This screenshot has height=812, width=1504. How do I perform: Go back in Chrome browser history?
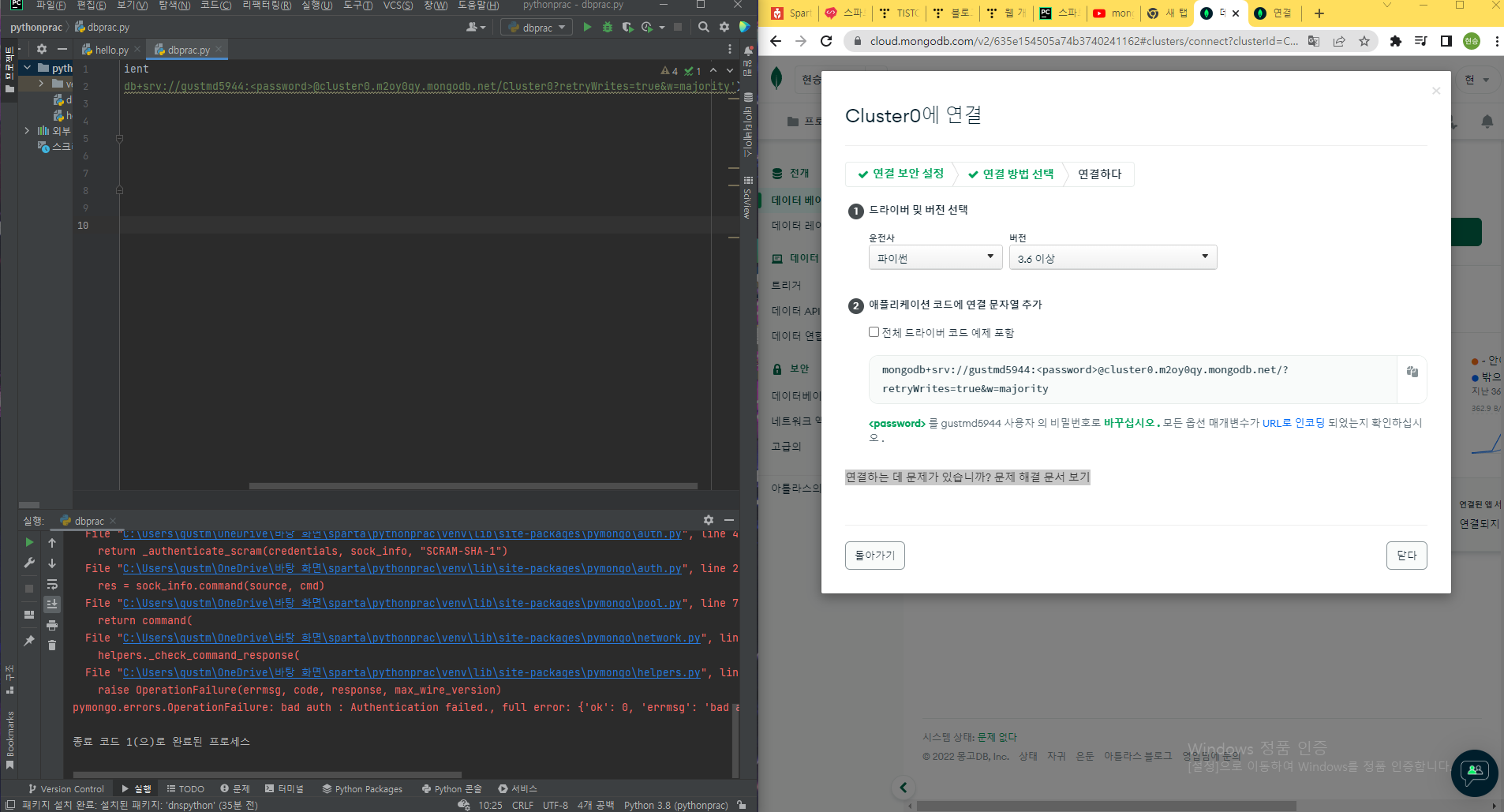click(776, 41)
